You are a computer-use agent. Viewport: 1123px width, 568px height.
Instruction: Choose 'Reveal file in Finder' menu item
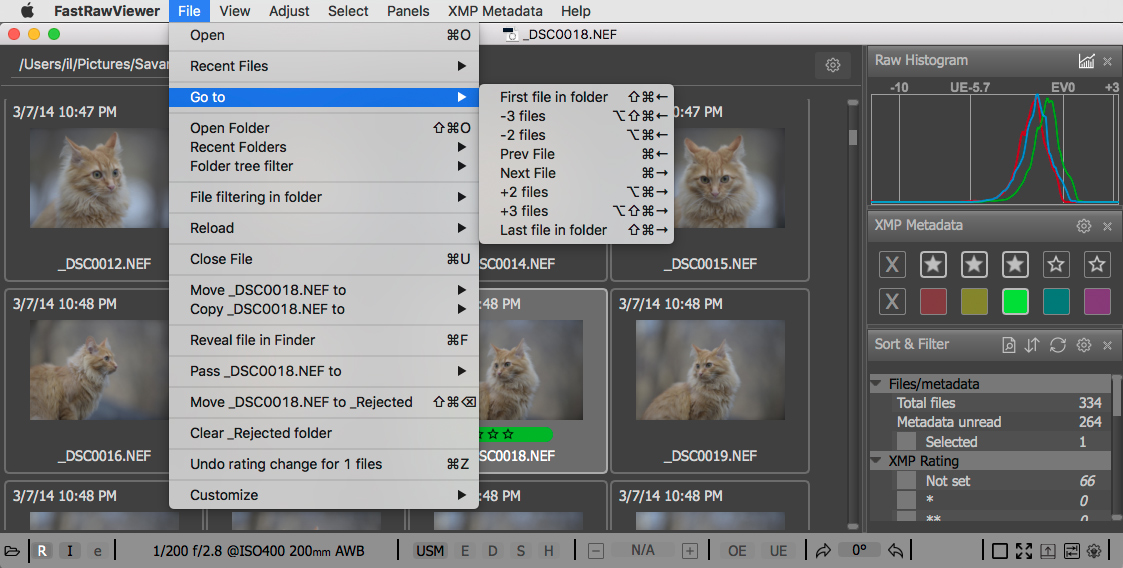tap(253, 340)
